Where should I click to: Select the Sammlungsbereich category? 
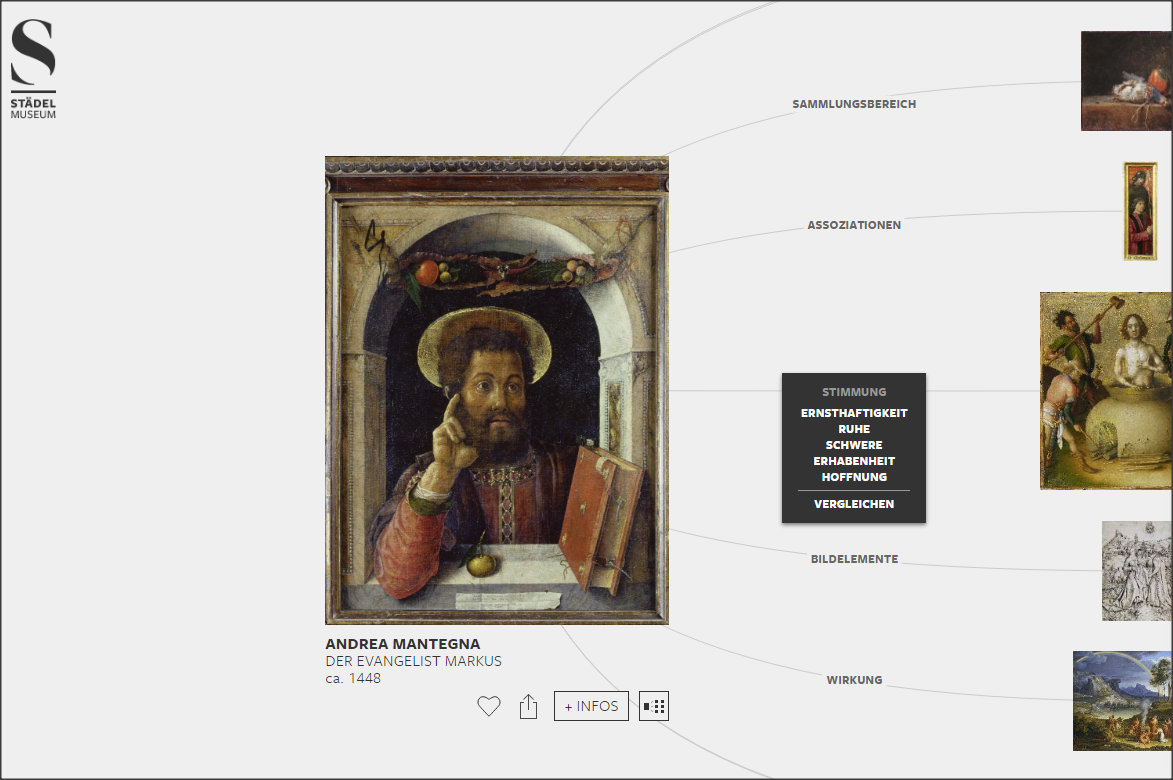click(854, 104)
